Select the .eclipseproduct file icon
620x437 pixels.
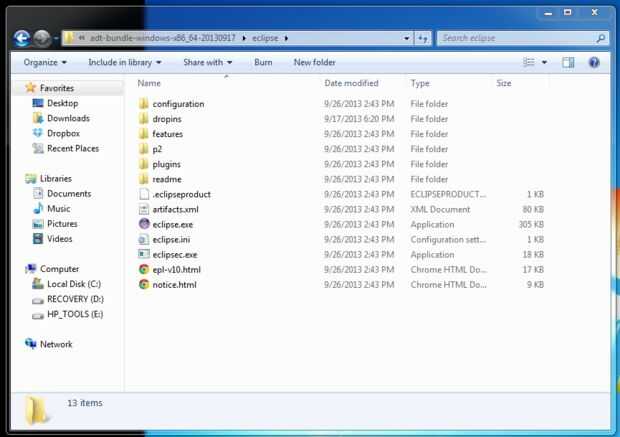point(144,194)
